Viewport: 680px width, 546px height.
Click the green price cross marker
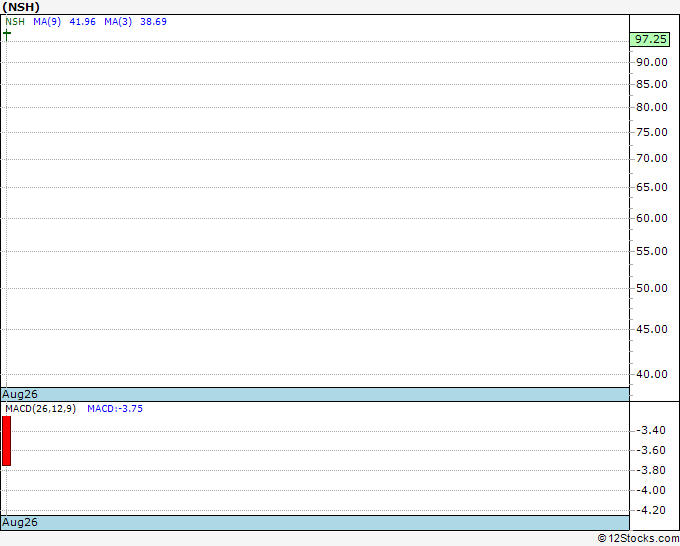pos(7,34)
